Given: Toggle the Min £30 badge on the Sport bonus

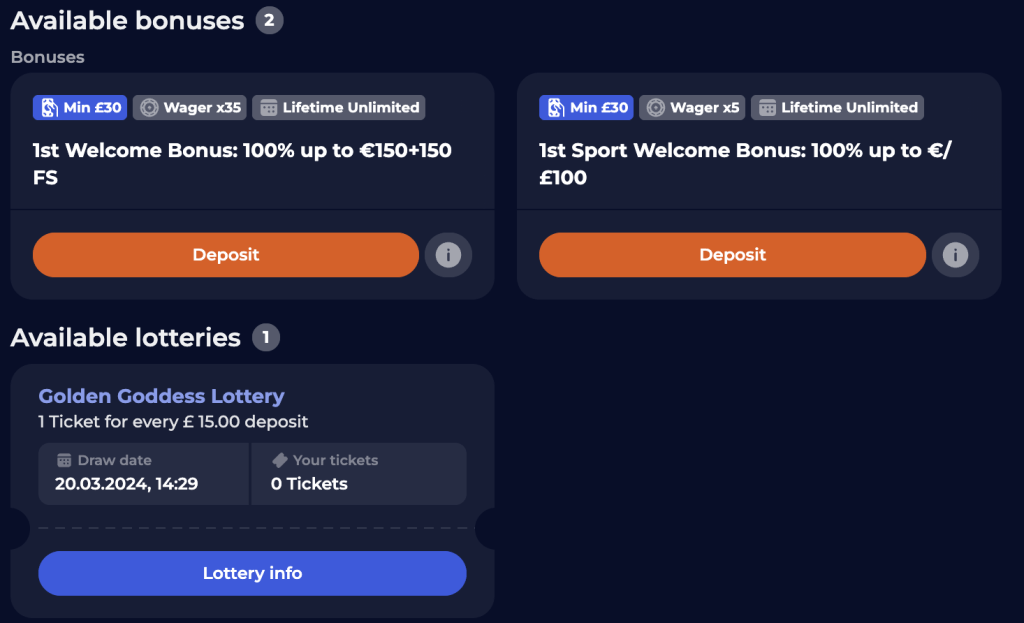Looking at the screenshot, I should [x=586, y=107].
